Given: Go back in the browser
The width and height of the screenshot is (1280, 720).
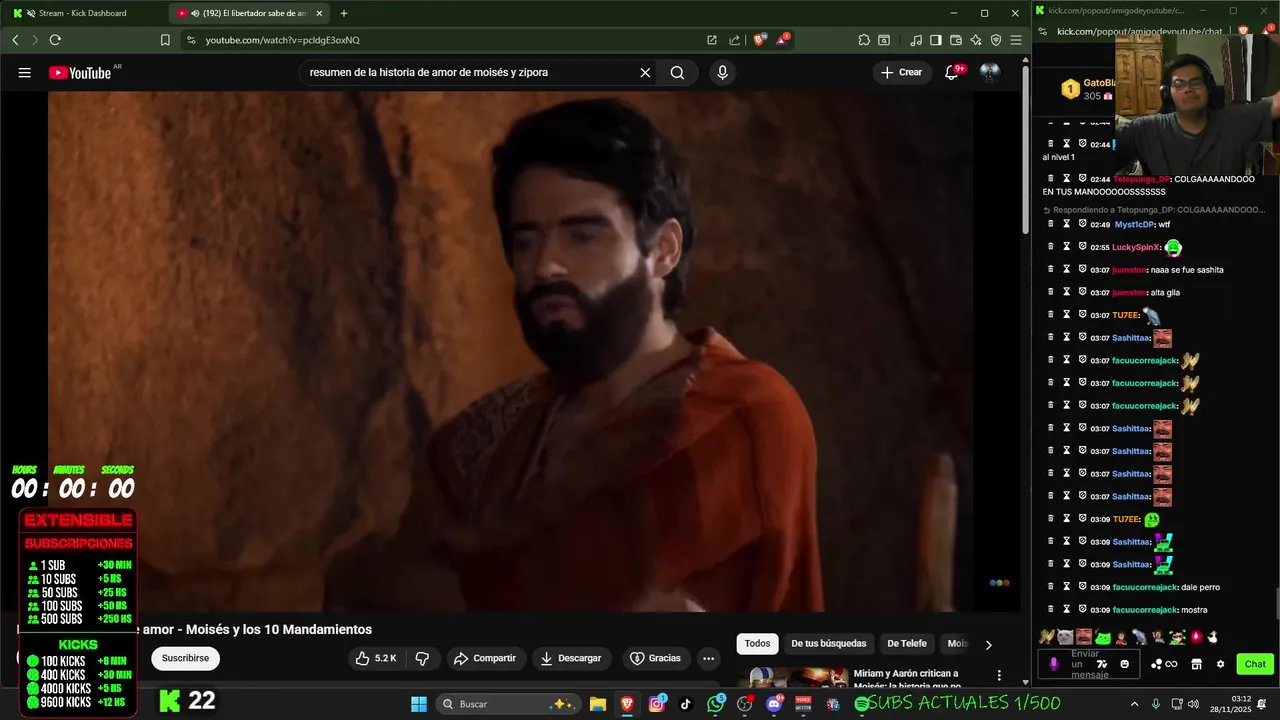Looking at the screenshot, I should point(15,40).
